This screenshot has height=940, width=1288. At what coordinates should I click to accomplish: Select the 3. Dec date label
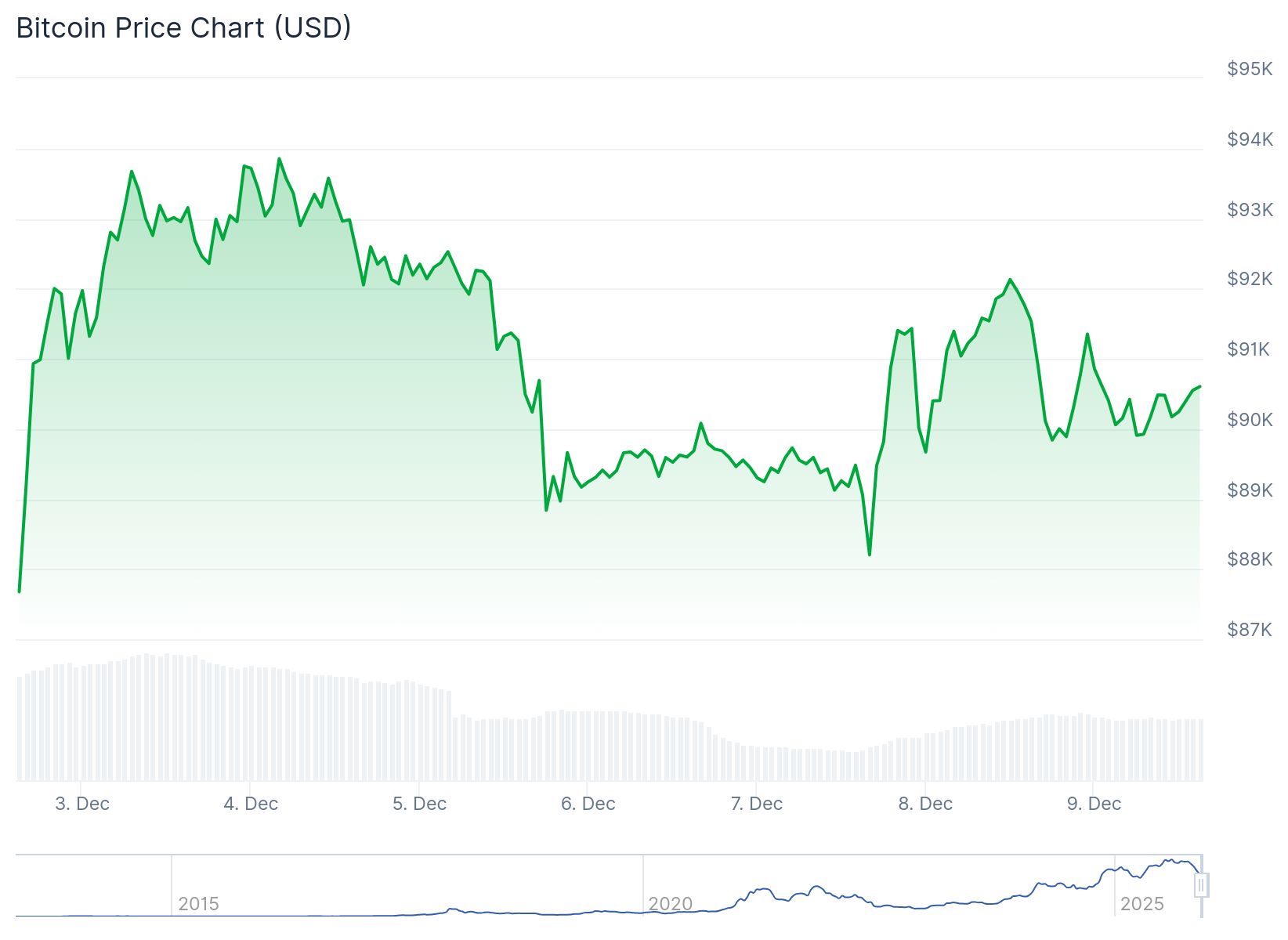click(82, 804)
